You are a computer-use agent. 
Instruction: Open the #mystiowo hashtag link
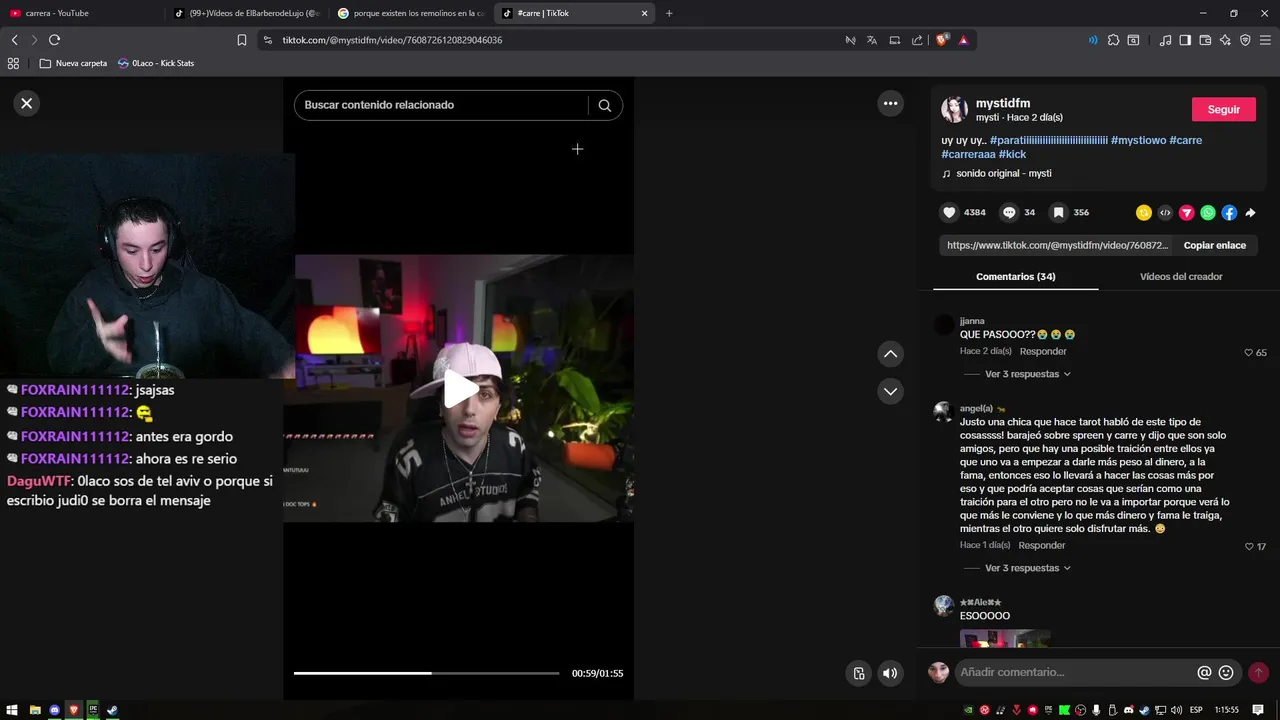click(x=1138, y=140)
